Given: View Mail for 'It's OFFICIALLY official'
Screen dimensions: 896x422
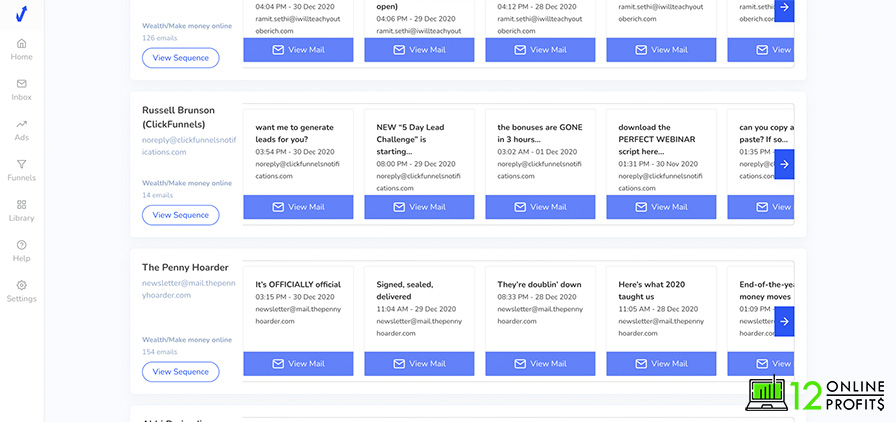Looking at the screenshot, I should pyautogui.click(x=298, y=364).
